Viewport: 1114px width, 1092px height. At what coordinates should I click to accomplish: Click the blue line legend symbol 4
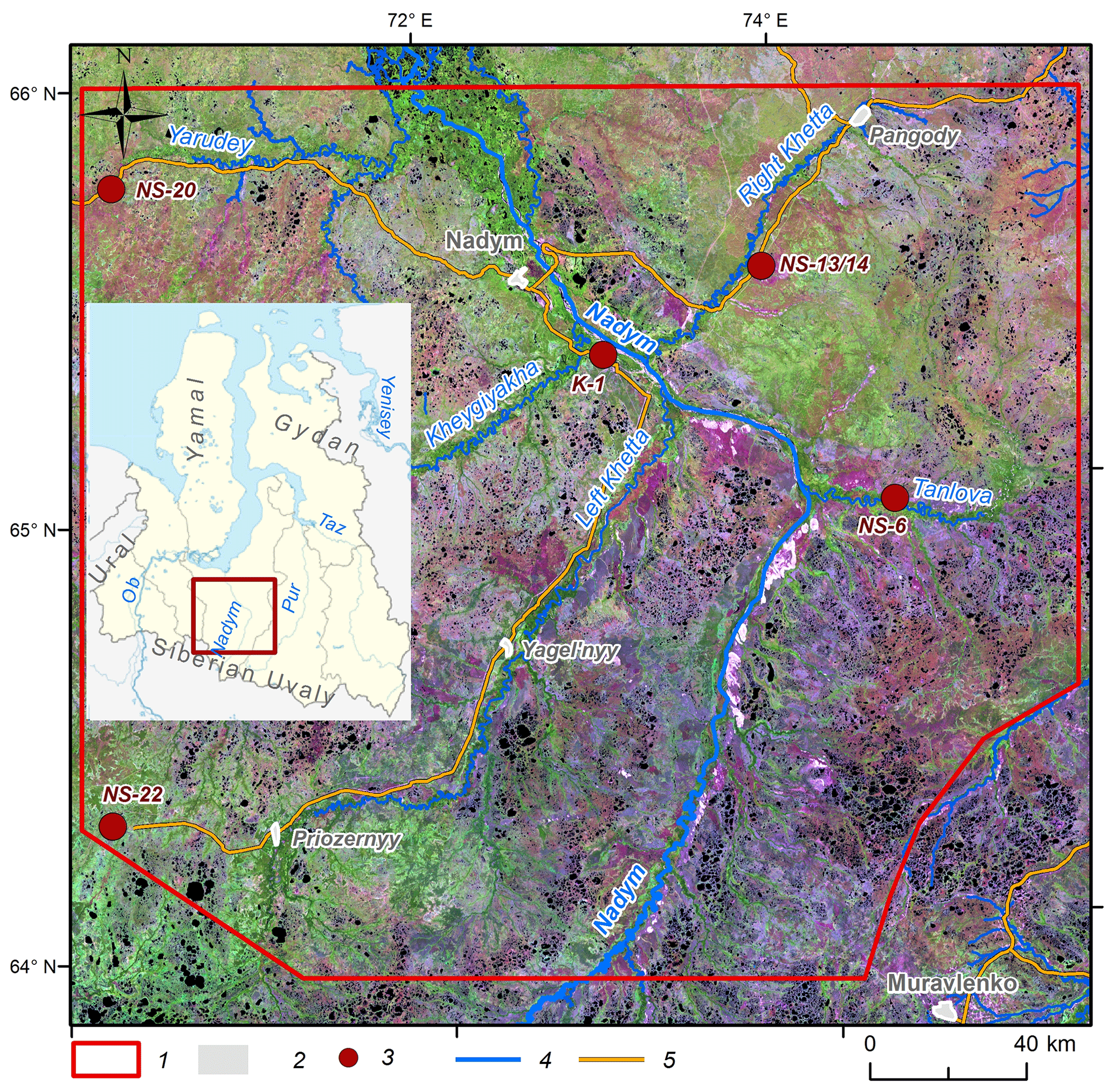tap(488, 1059)
